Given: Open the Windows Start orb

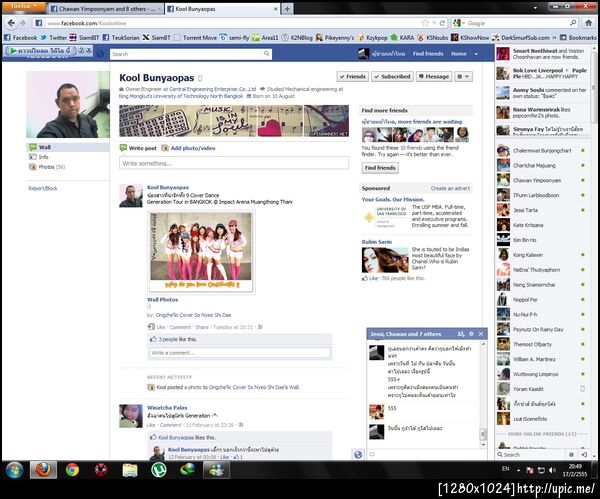Looking at the screenshot, I should pyautogui.click(x=14, y=470).
